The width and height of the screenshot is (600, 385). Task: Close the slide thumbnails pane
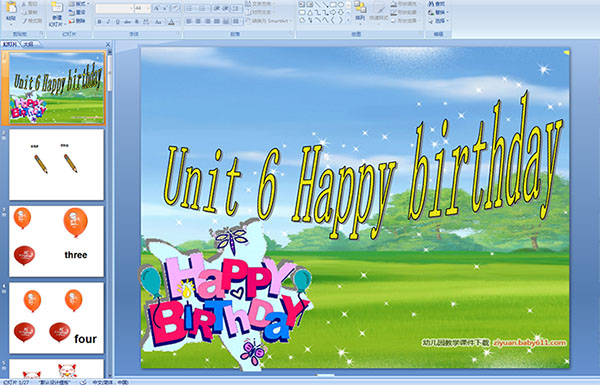pyautogui.click(x=108, y=44)
